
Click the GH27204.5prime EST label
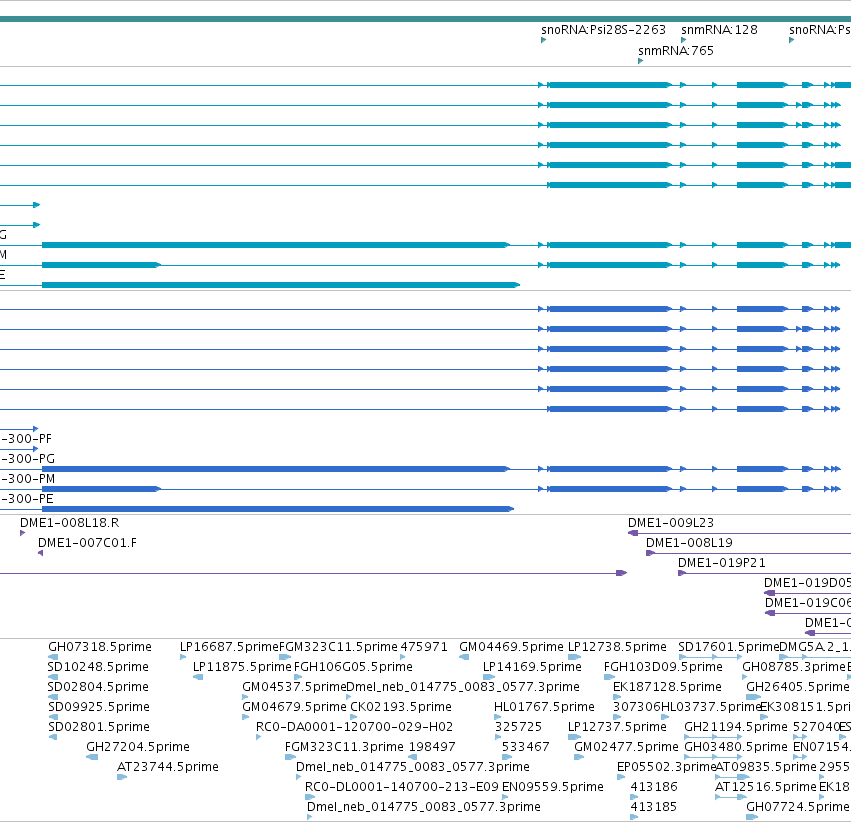pyautogui.click(x=138, y=748)
